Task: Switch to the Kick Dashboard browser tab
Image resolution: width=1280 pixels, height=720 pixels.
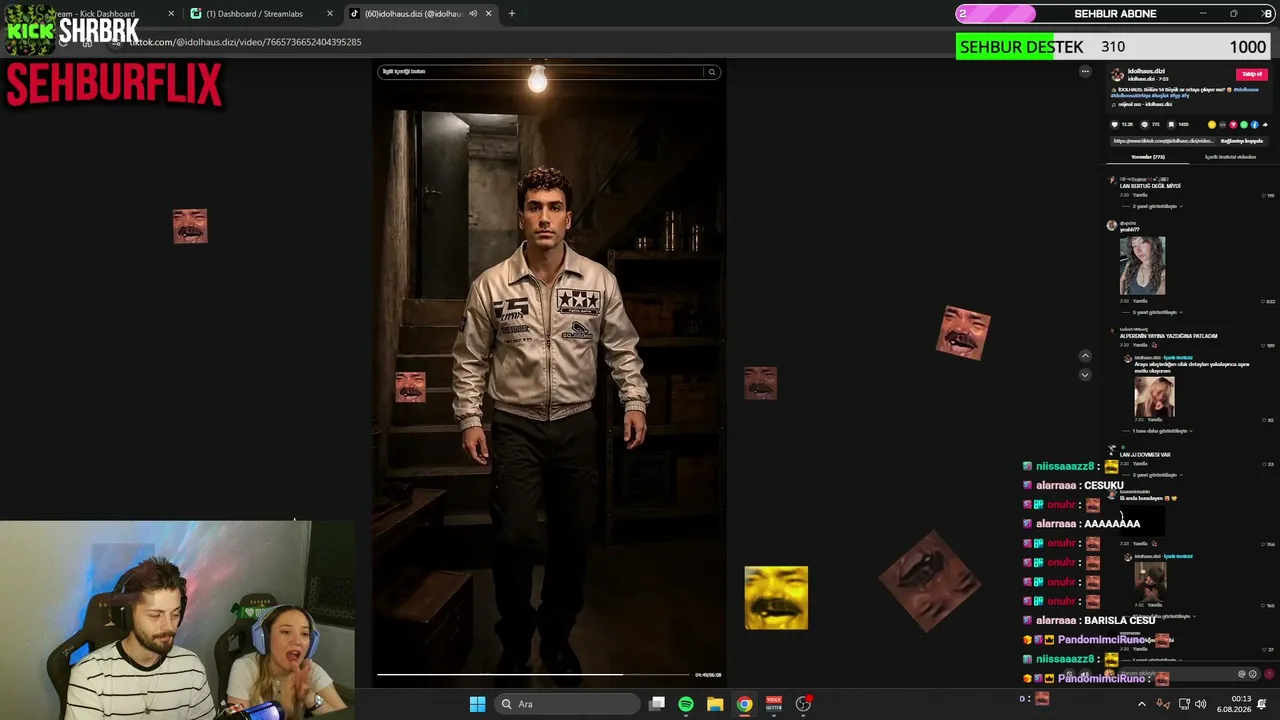Action: coord(100,14)
